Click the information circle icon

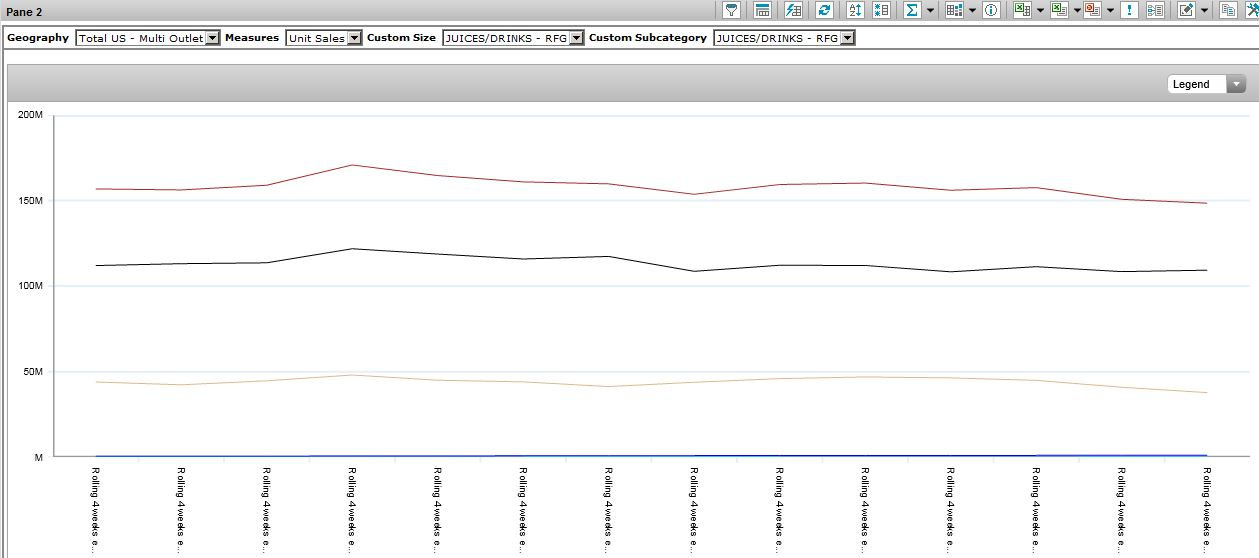991,10
